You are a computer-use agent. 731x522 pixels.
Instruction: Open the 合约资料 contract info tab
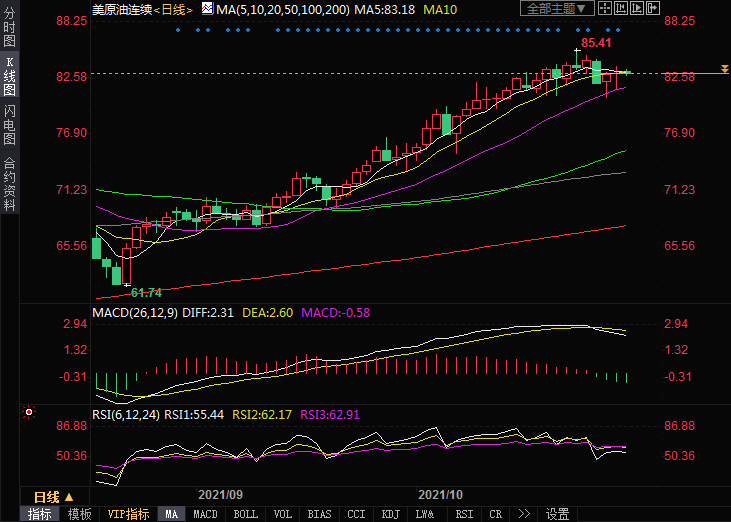click(9, 183)
